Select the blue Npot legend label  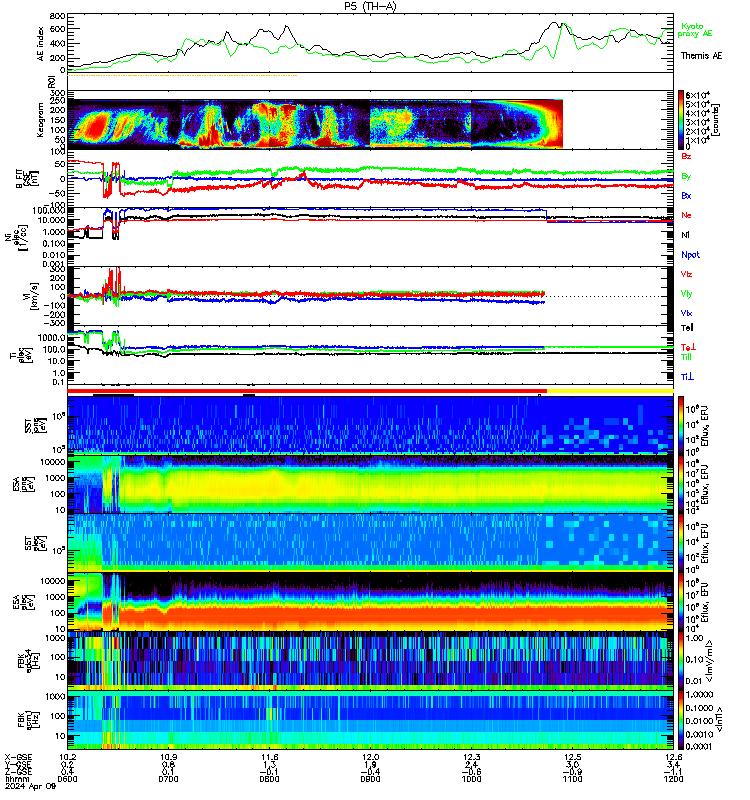(x=690, y=255)
